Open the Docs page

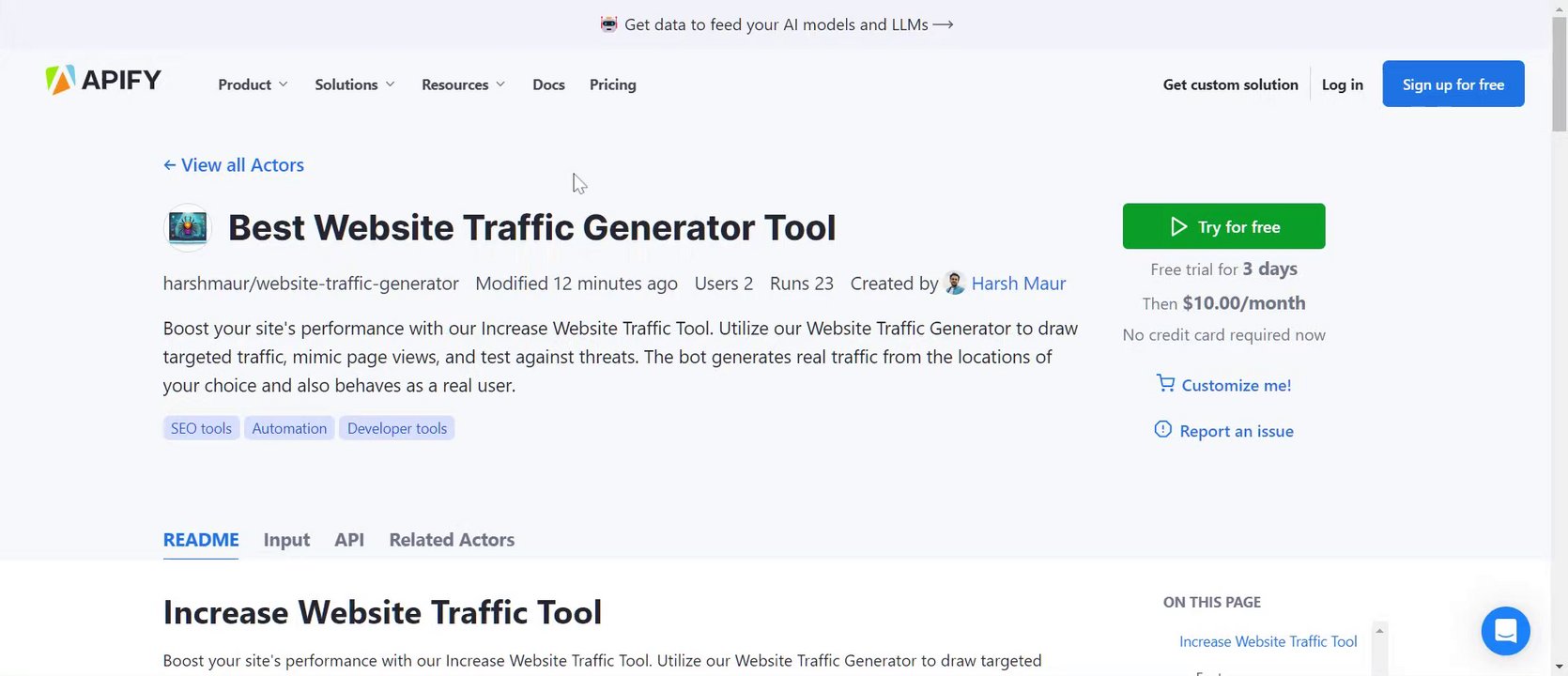pos(548,84)
